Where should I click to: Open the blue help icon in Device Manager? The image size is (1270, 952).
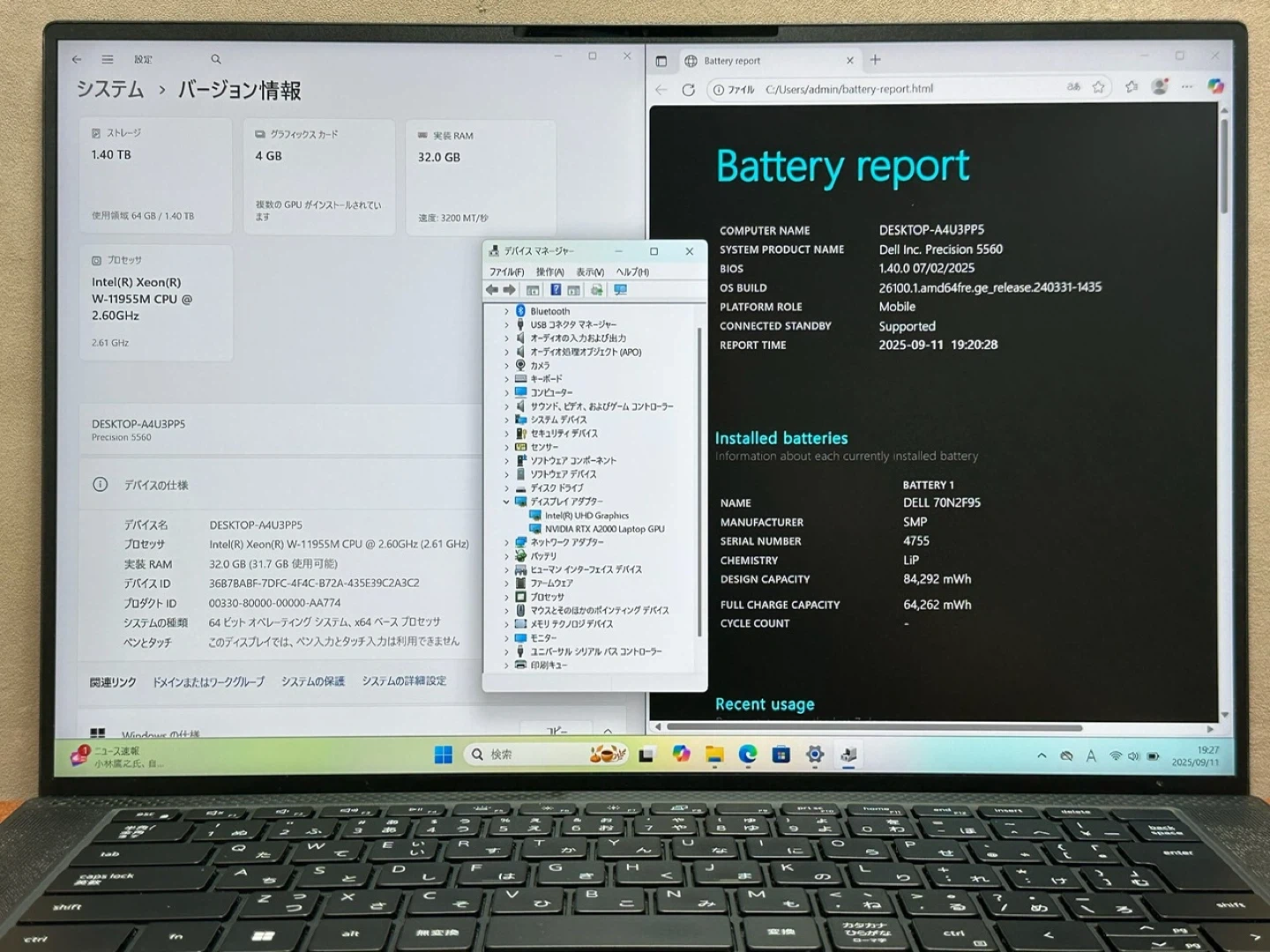[x=556, y=290]
